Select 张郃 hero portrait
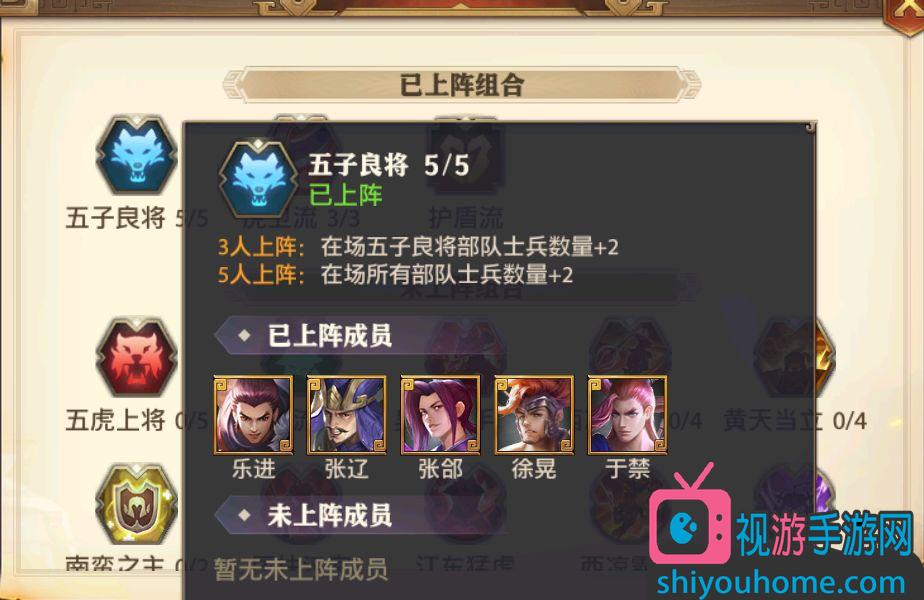Viewport: 924px width, 600px height. [440, 415]
